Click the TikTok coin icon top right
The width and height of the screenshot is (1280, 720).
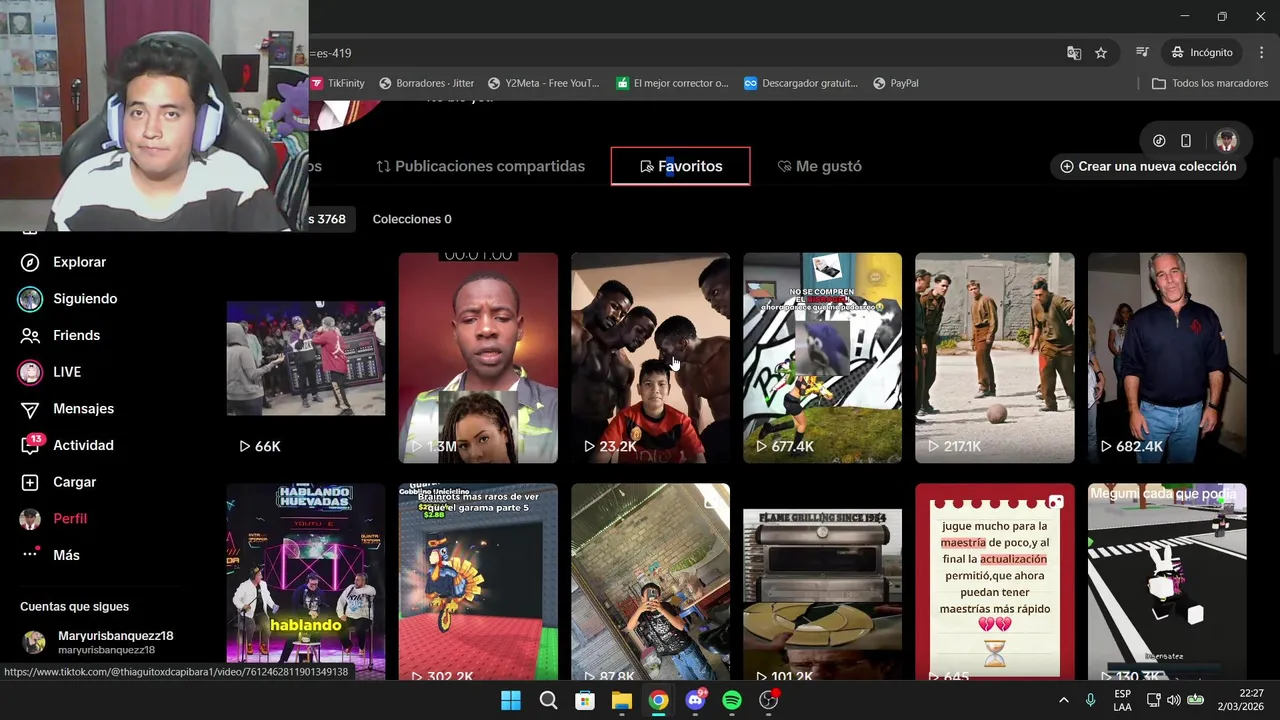click(1159, 141)
